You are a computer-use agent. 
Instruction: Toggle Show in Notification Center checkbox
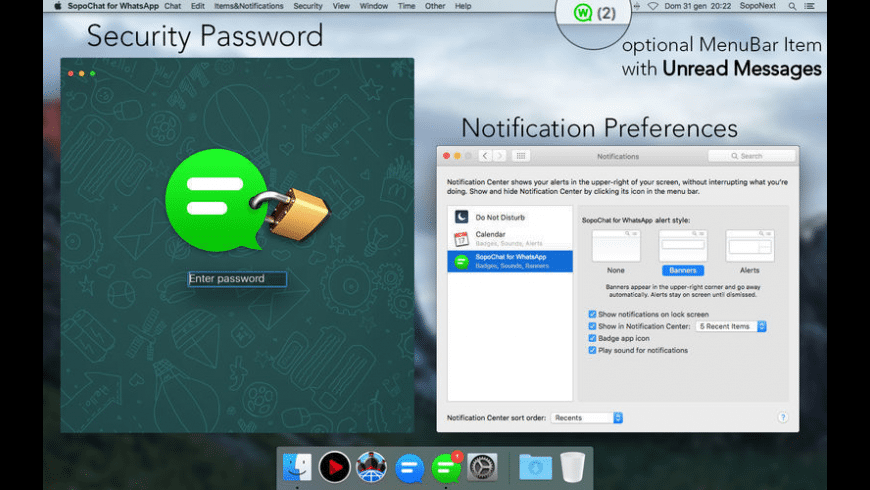coord(592,326)
